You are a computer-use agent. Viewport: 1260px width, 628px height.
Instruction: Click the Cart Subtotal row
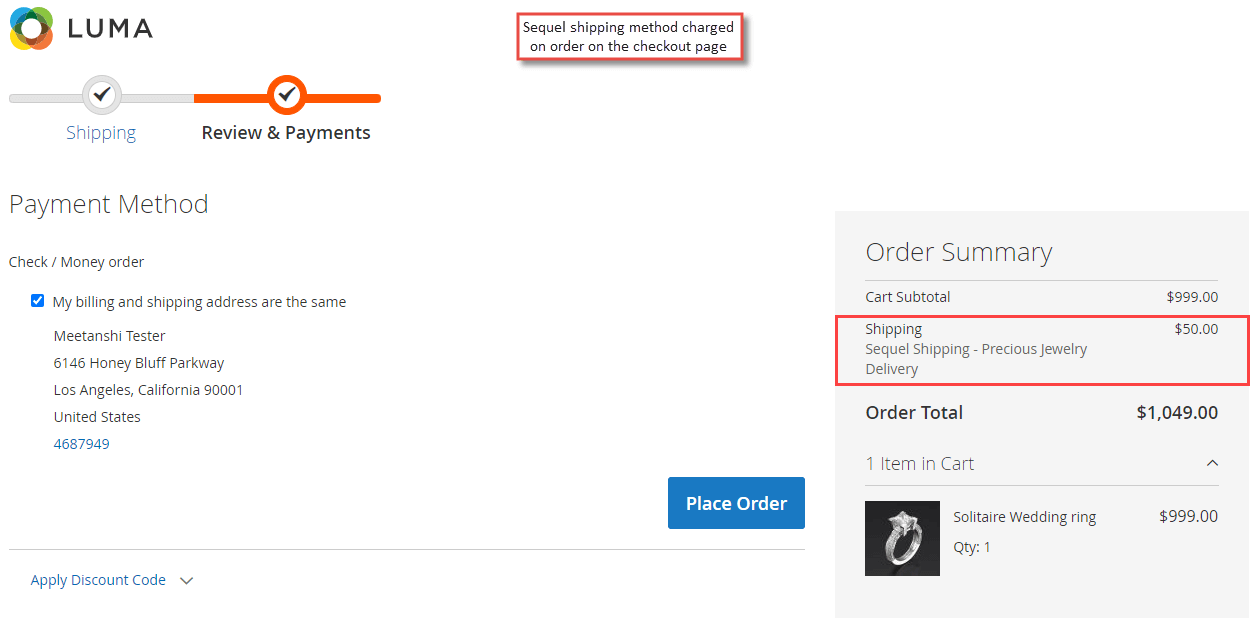[x=1042, y=296]
